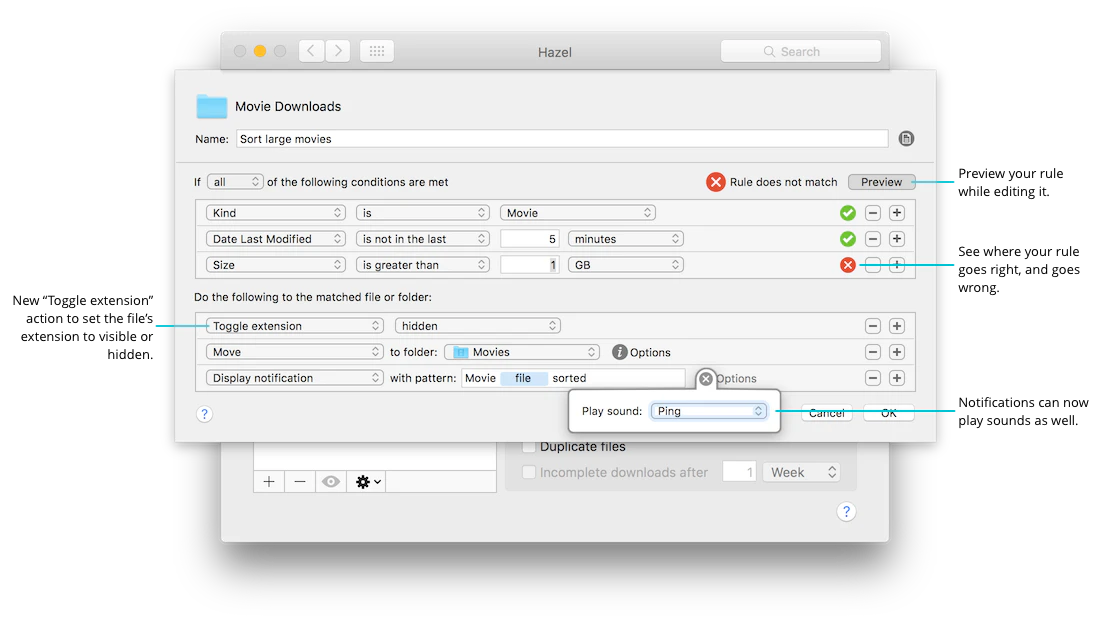1104x622 pixels.
Task: Click the Size value field showing 1
Action: 529,265
